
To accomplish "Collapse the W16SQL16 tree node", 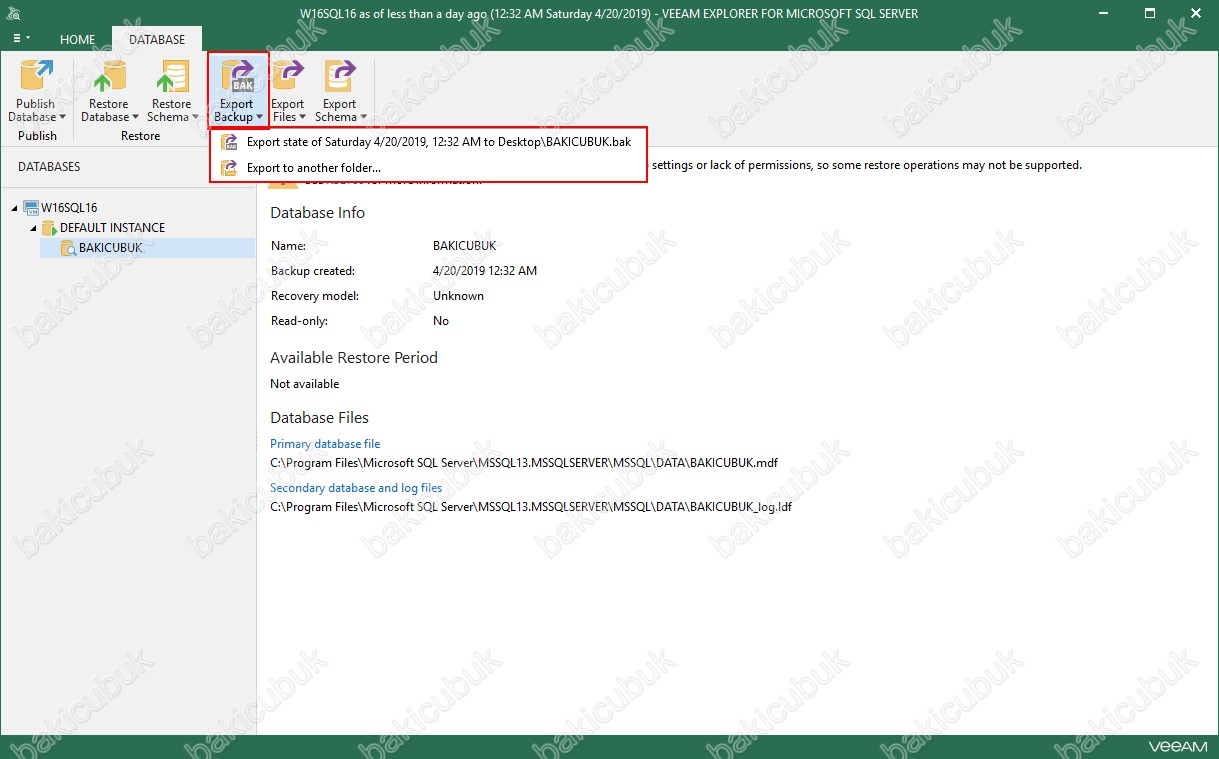I will [x=14, y=208].
